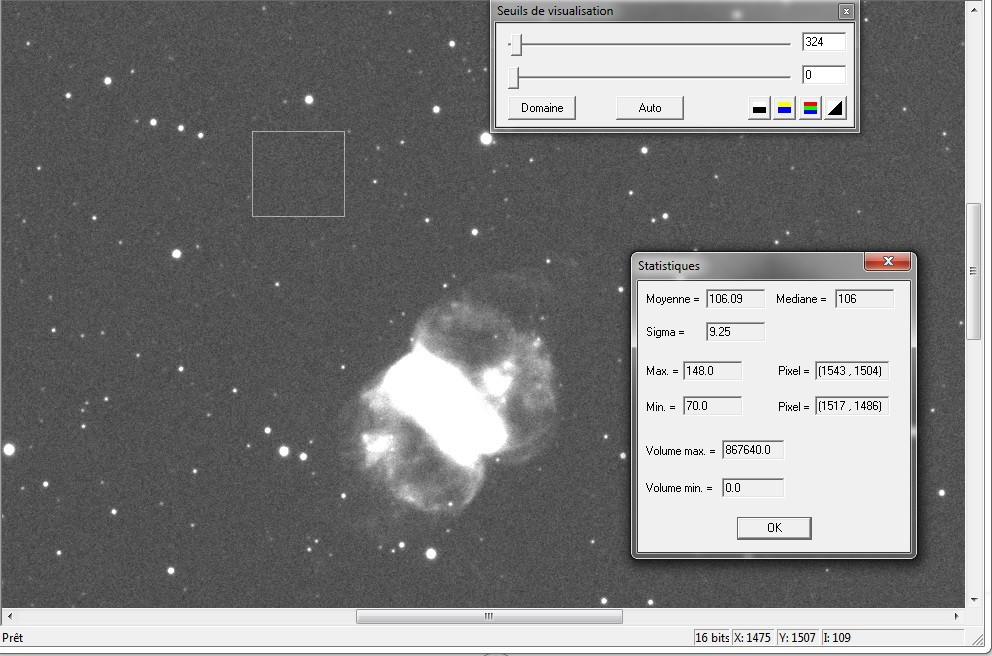Click the X: 1475 status bar entry
The height and width of the screenshot is (656, 992).
point(753,638)
